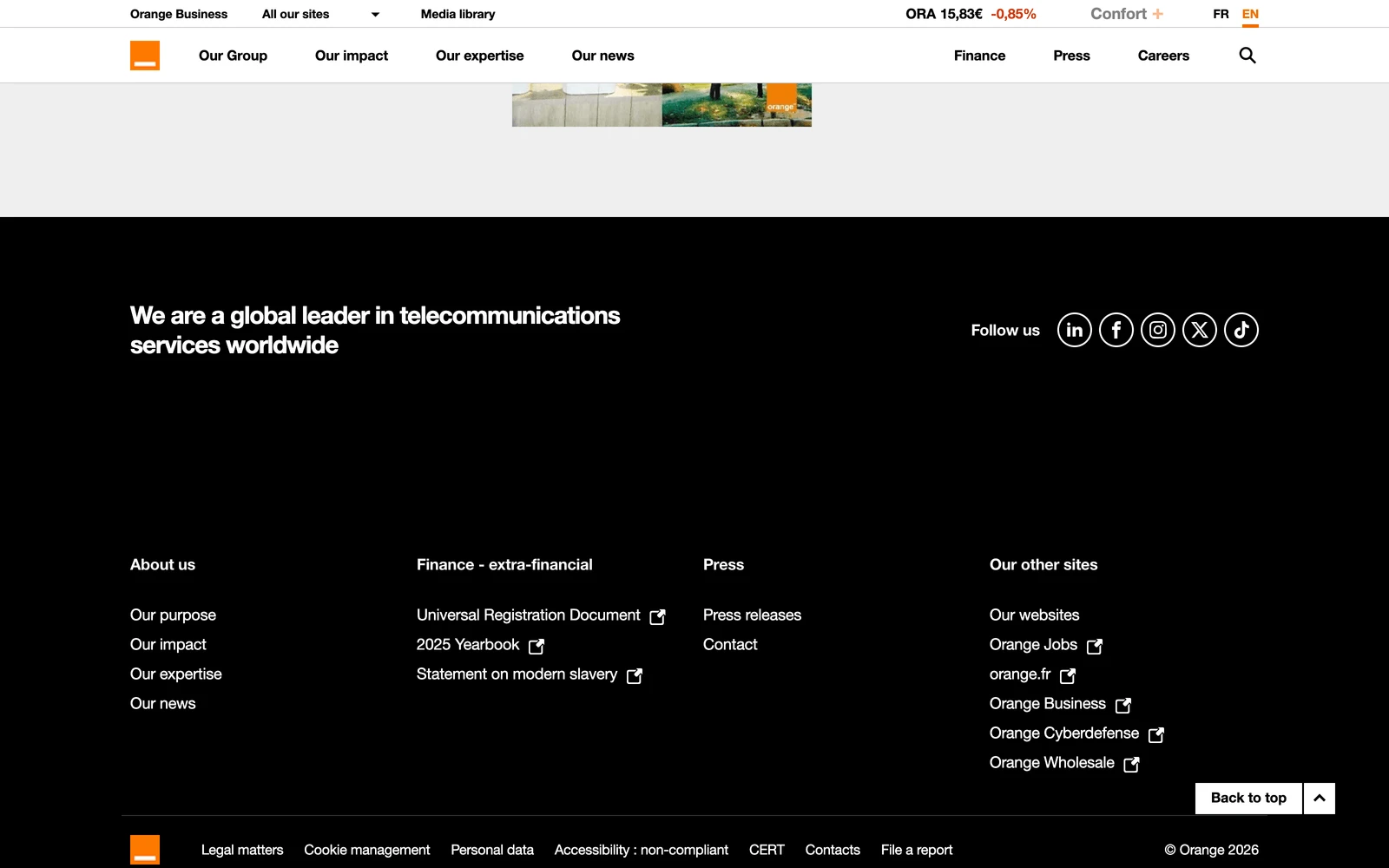
Task: Open Our purpose footer link
Action: (x=173, y=615)
